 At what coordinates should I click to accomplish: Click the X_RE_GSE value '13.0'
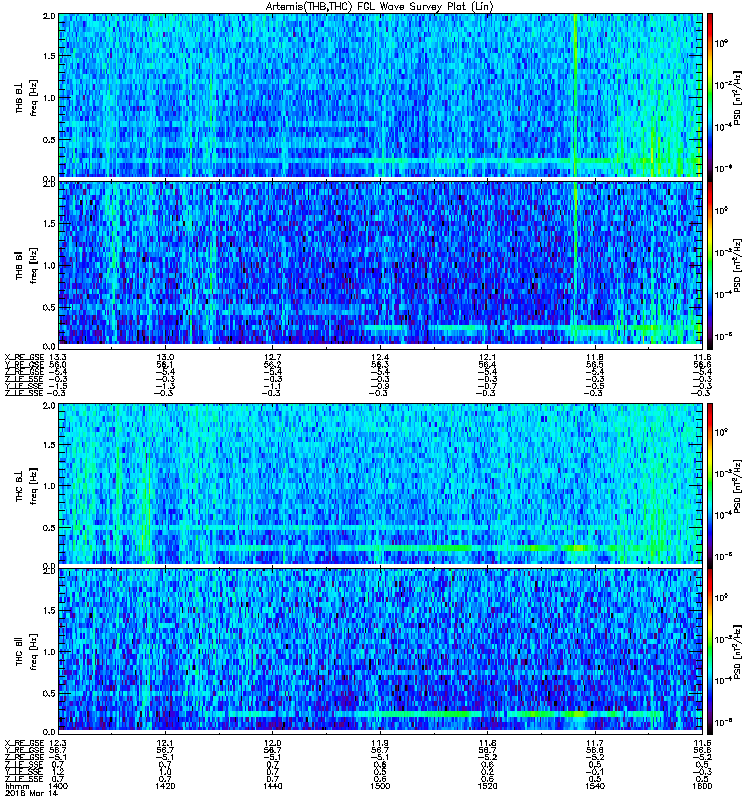tap(165, 357)
